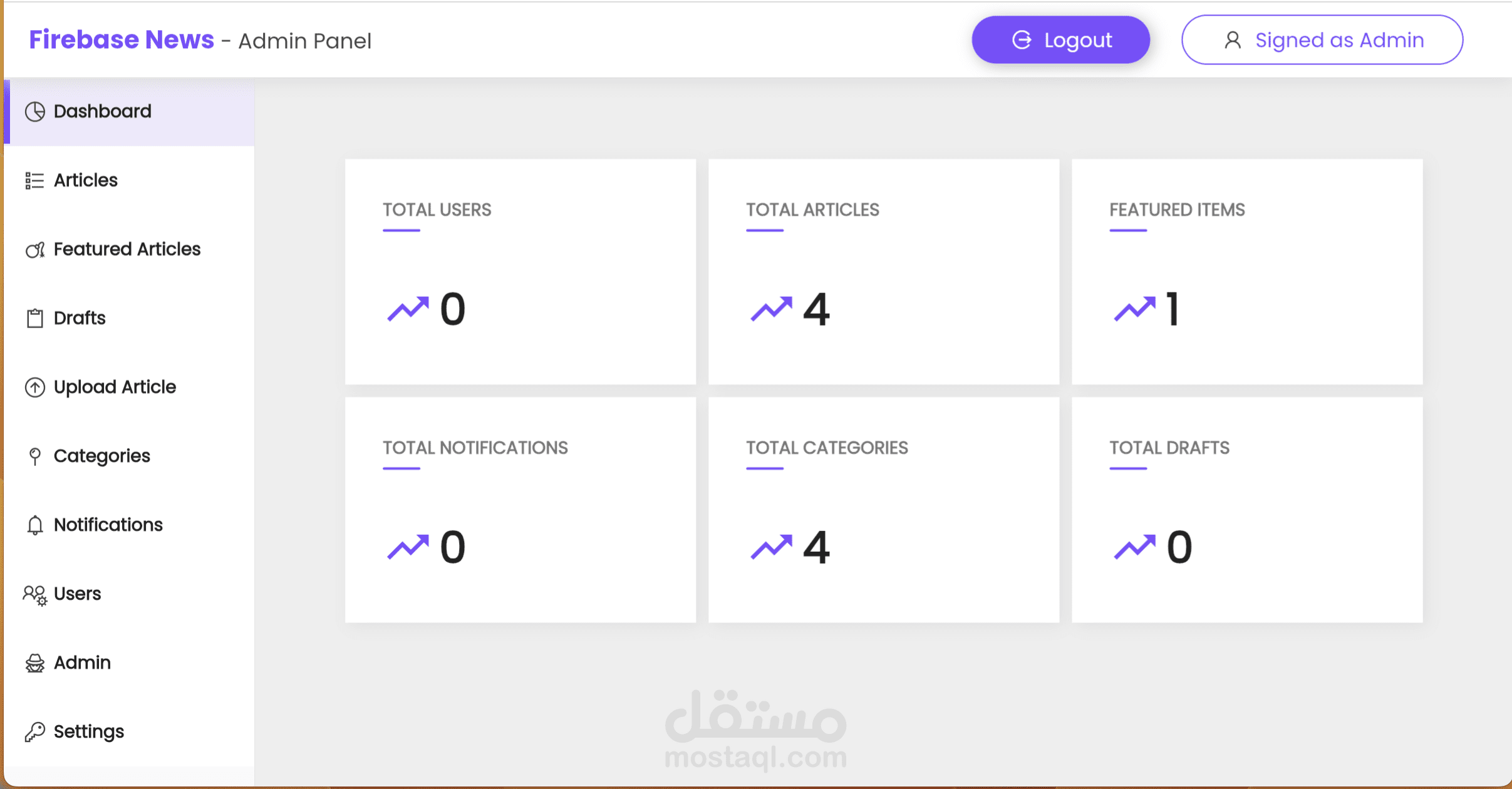This screenshot has width=1512, height=789.
Task: Click the Upload Article arrow icon
Action: click(35, 387)
